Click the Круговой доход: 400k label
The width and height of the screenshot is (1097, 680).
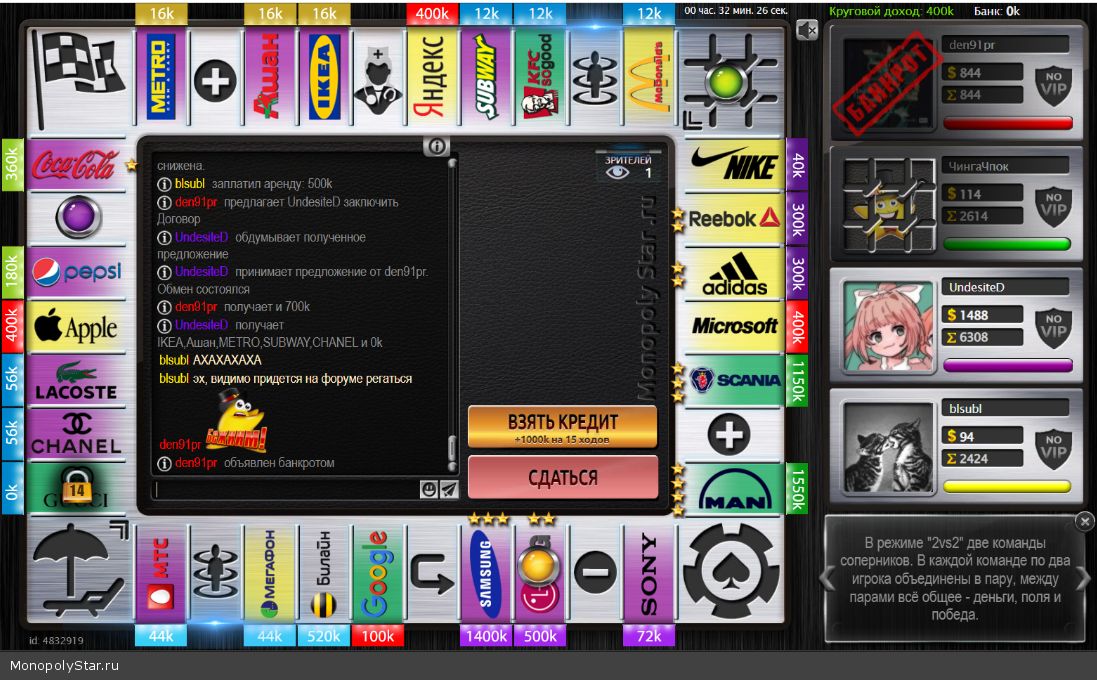891,11
